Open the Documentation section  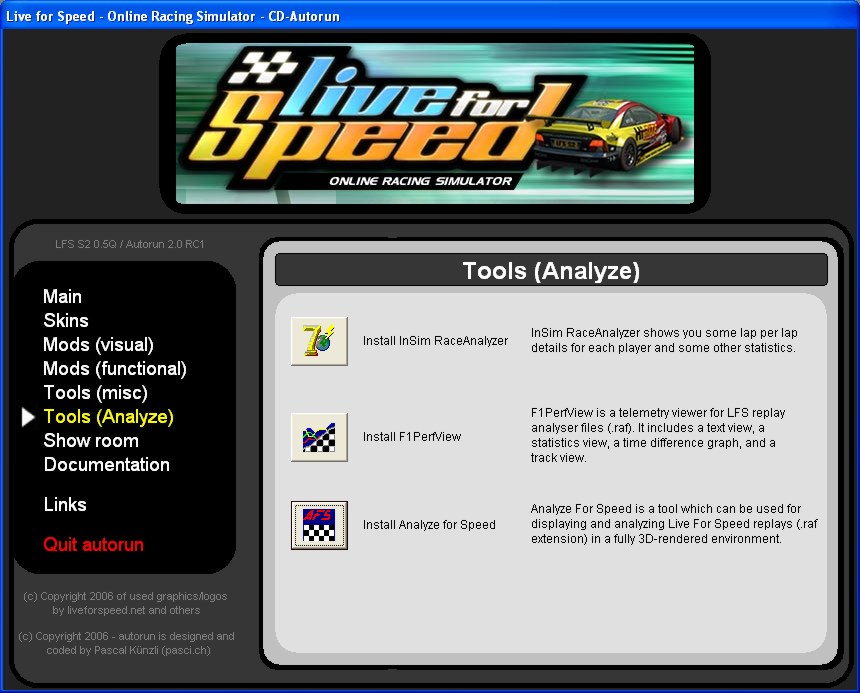pos(106,465)
